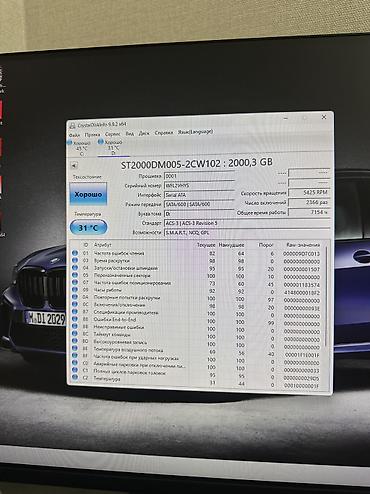Click the Общее время работы hours value

click(x=309, y=212)
